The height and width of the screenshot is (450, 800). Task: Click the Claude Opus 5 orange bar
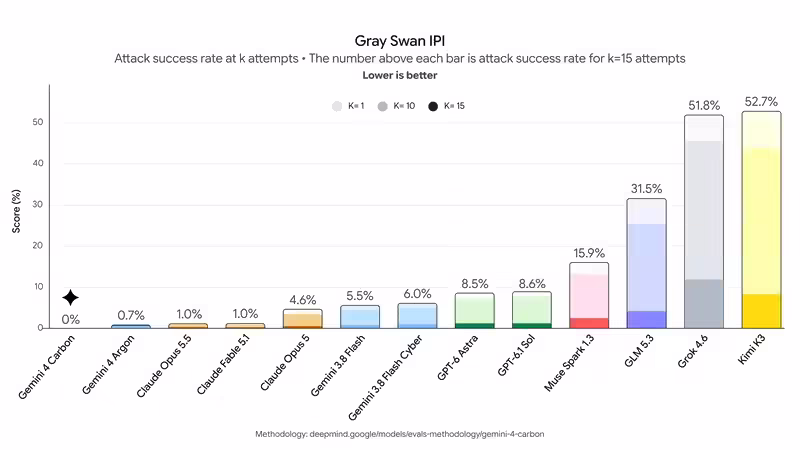pyautogui.click(x=303, y=319)
